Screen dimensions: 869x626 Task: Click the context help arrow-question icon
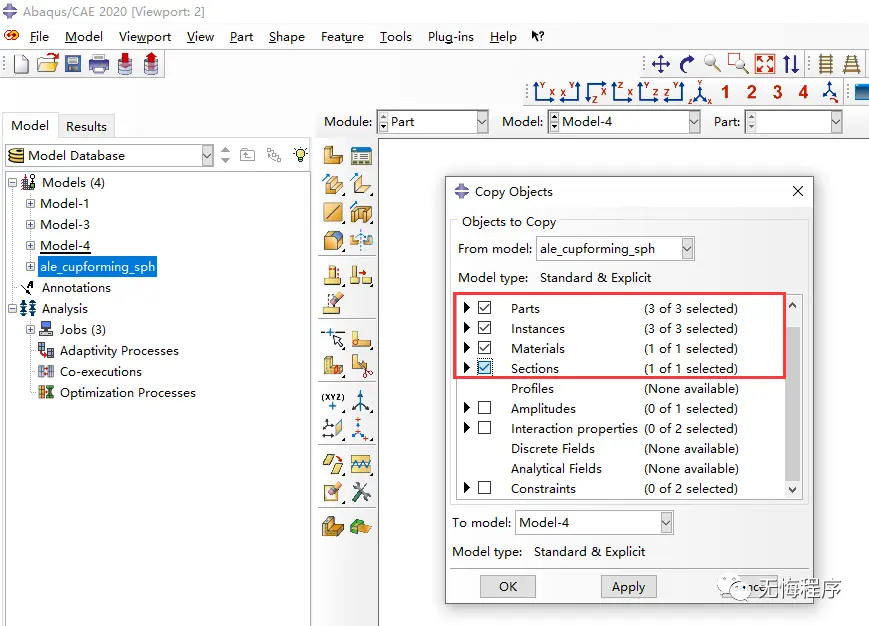click(x=538, y=37)
